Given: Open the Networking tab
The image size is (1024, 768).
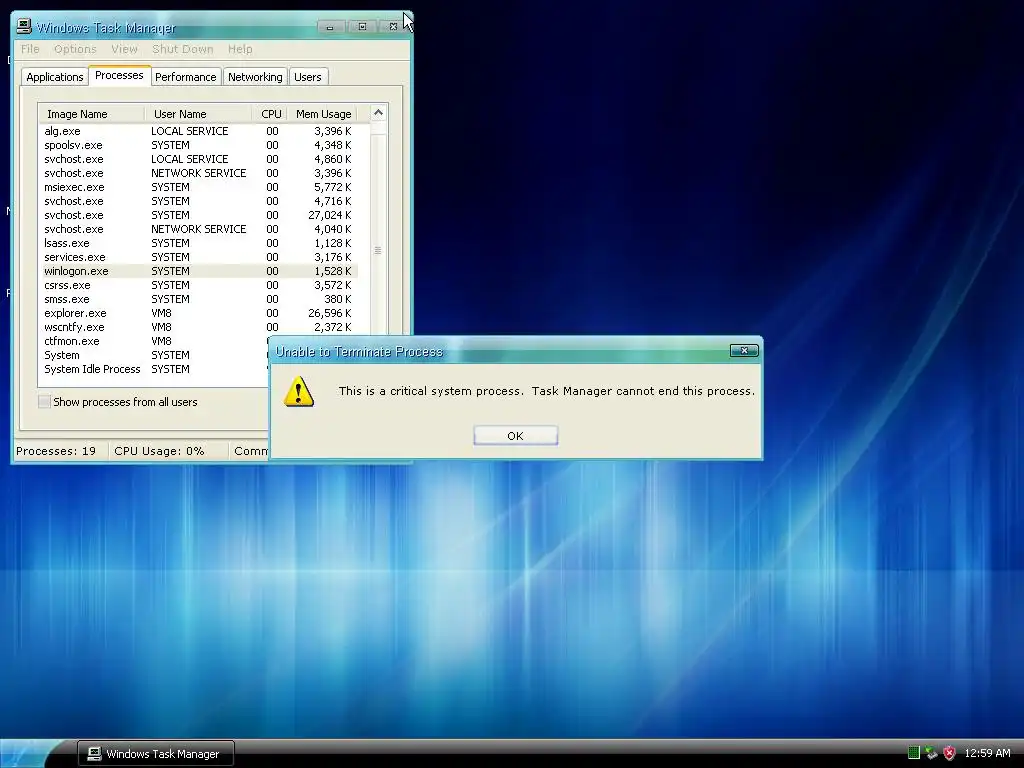Looking at the screenshot, I should point(255,77).
